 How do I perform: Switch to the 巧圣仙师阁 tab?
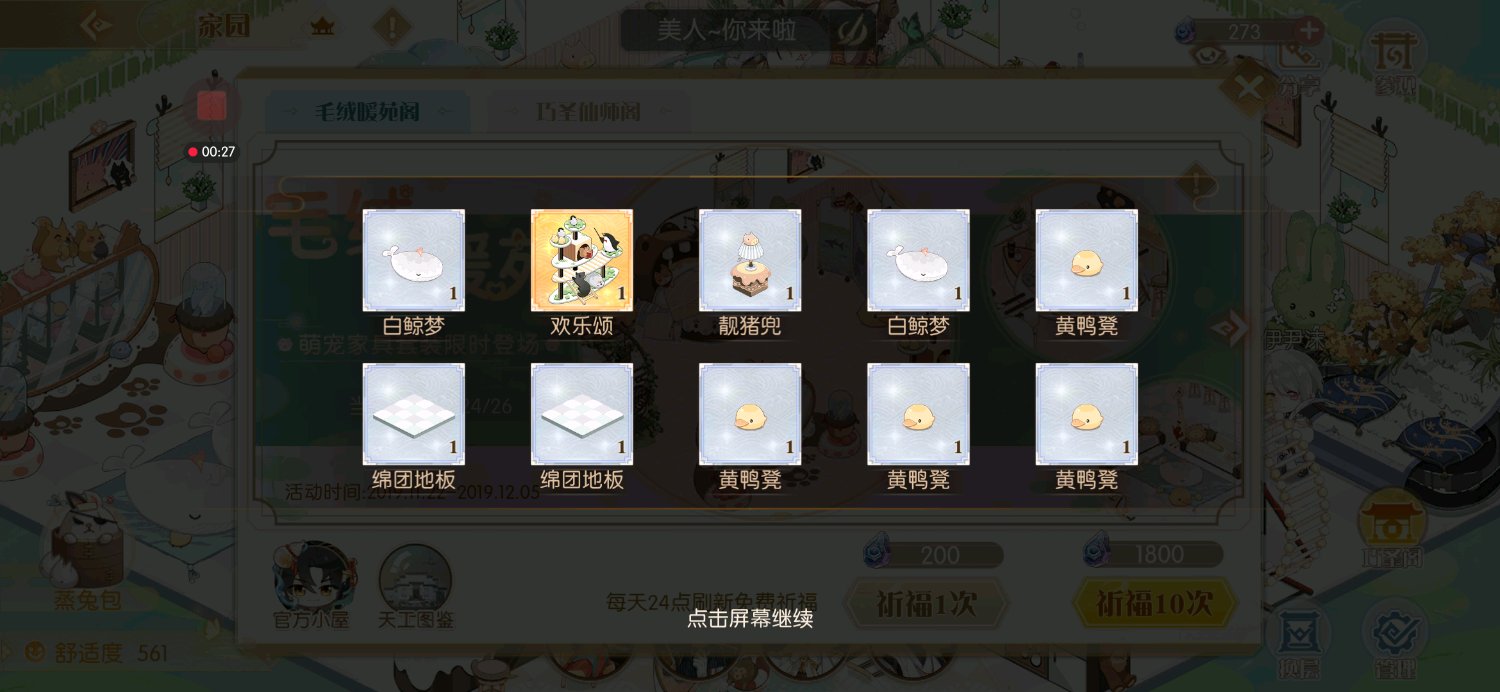tap(587, 112)
